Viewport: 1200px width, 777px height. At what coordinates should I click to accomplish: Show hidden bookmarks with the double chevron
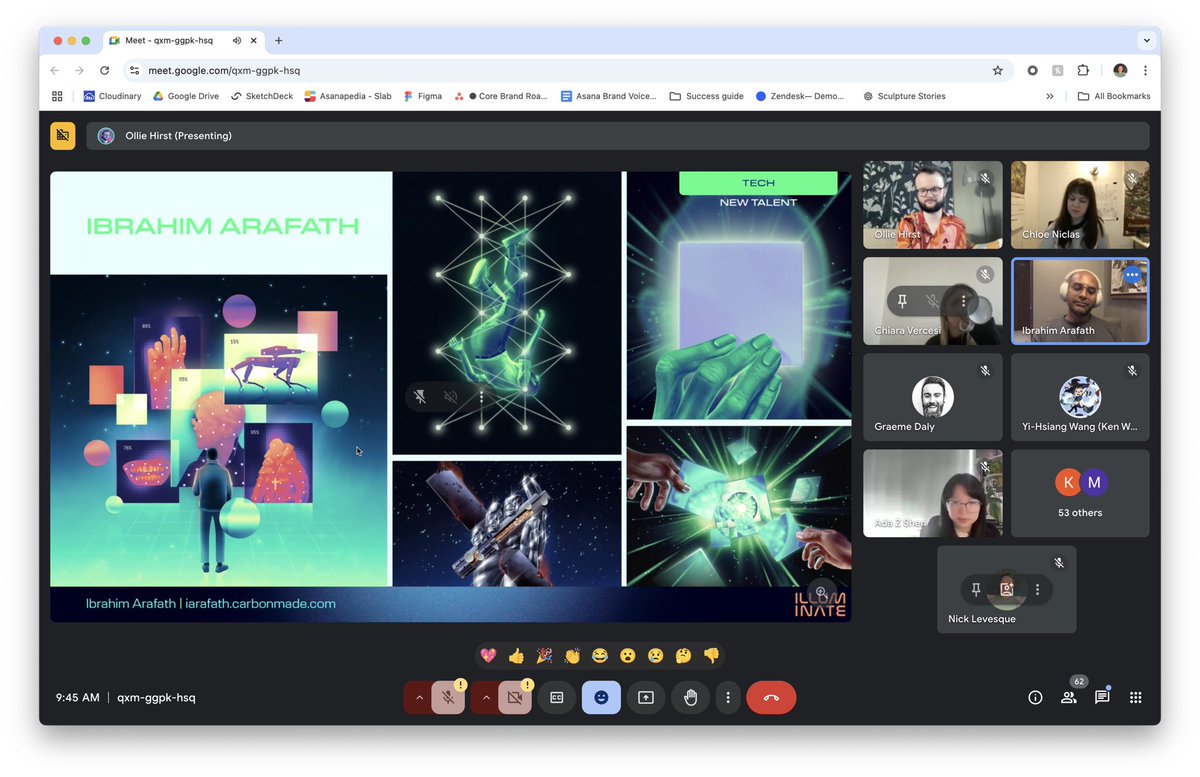tap(1049, 96)
